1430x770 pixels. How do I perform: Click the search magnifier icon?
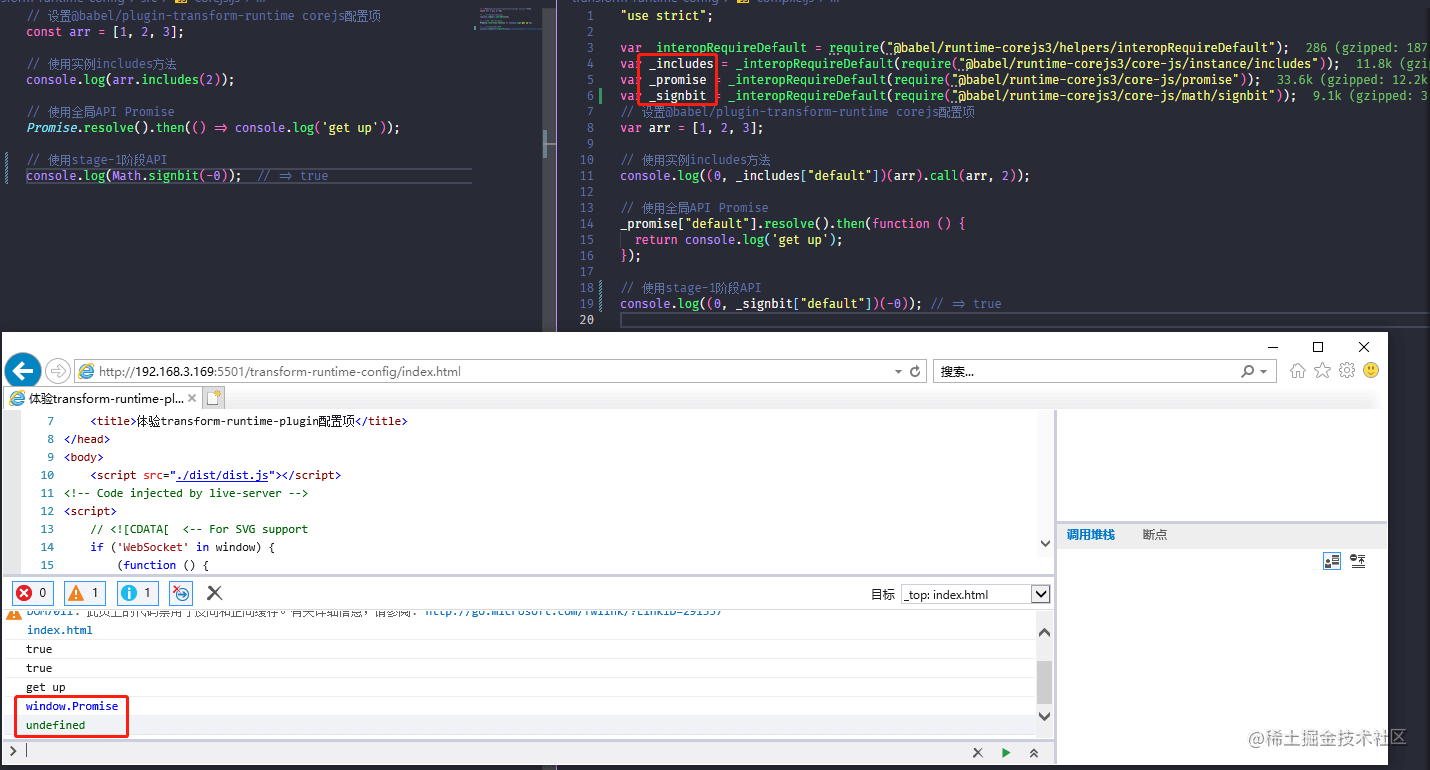[1248, 371]
